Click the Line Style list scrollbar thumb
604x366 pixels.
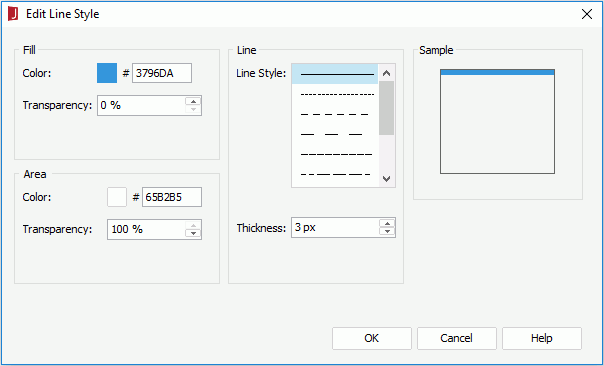(x=387, y=108)
